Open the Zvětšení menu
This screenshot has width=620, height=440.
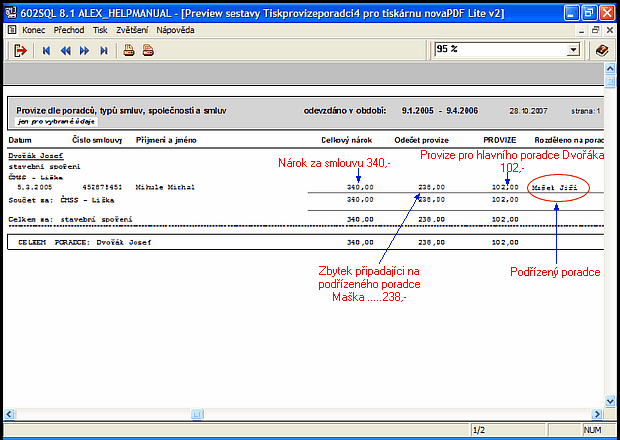[x=132, y=30]
